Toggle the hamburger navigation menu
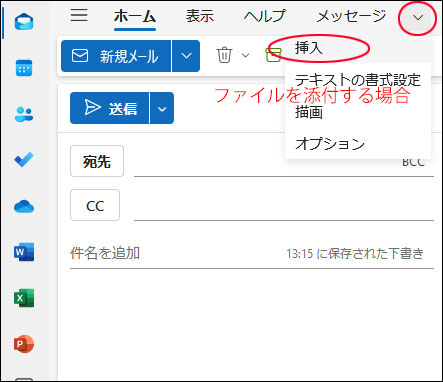 tap(79, 15)
